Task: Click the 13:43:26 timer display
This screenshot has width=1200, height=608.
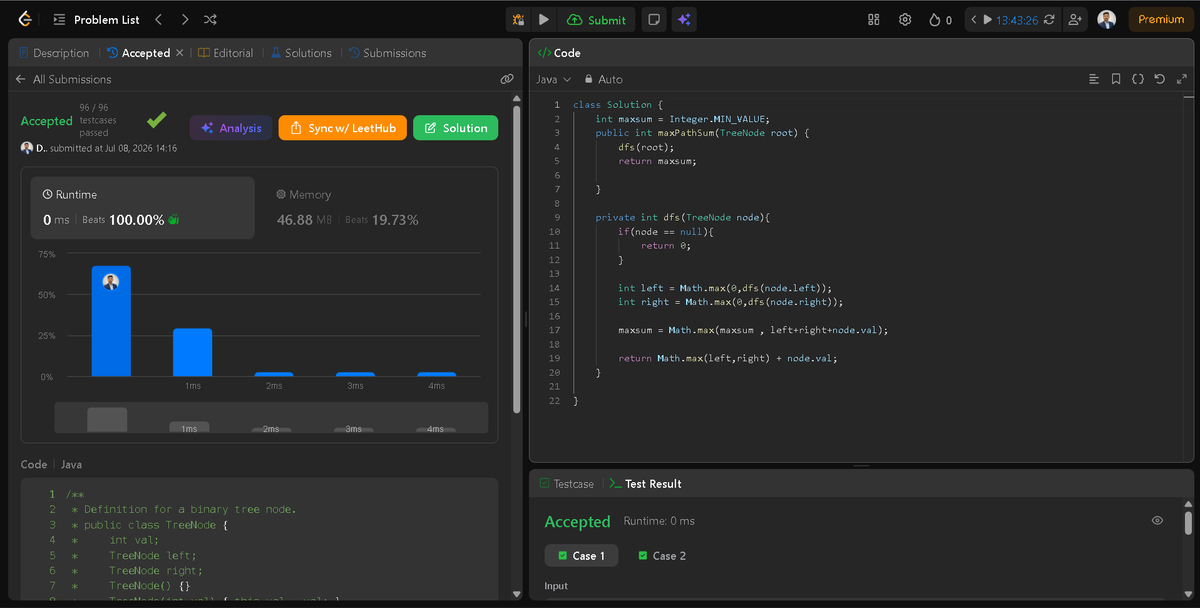Action: [x=1017, y=19]
